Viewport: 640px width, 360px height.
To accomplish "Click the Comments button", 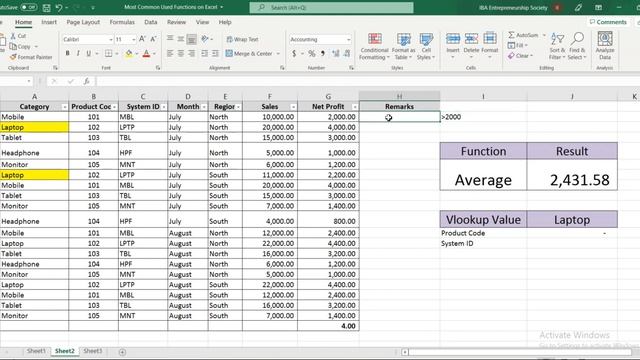I will click(x=608, y=22).
